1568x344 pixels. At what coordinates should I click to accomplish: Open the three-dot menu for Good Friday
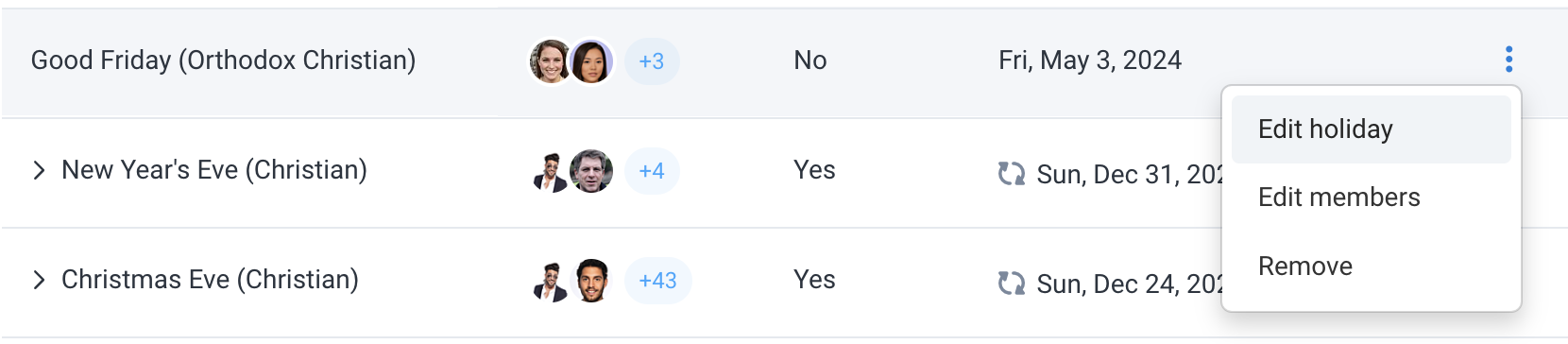(x=1508, y=60)
